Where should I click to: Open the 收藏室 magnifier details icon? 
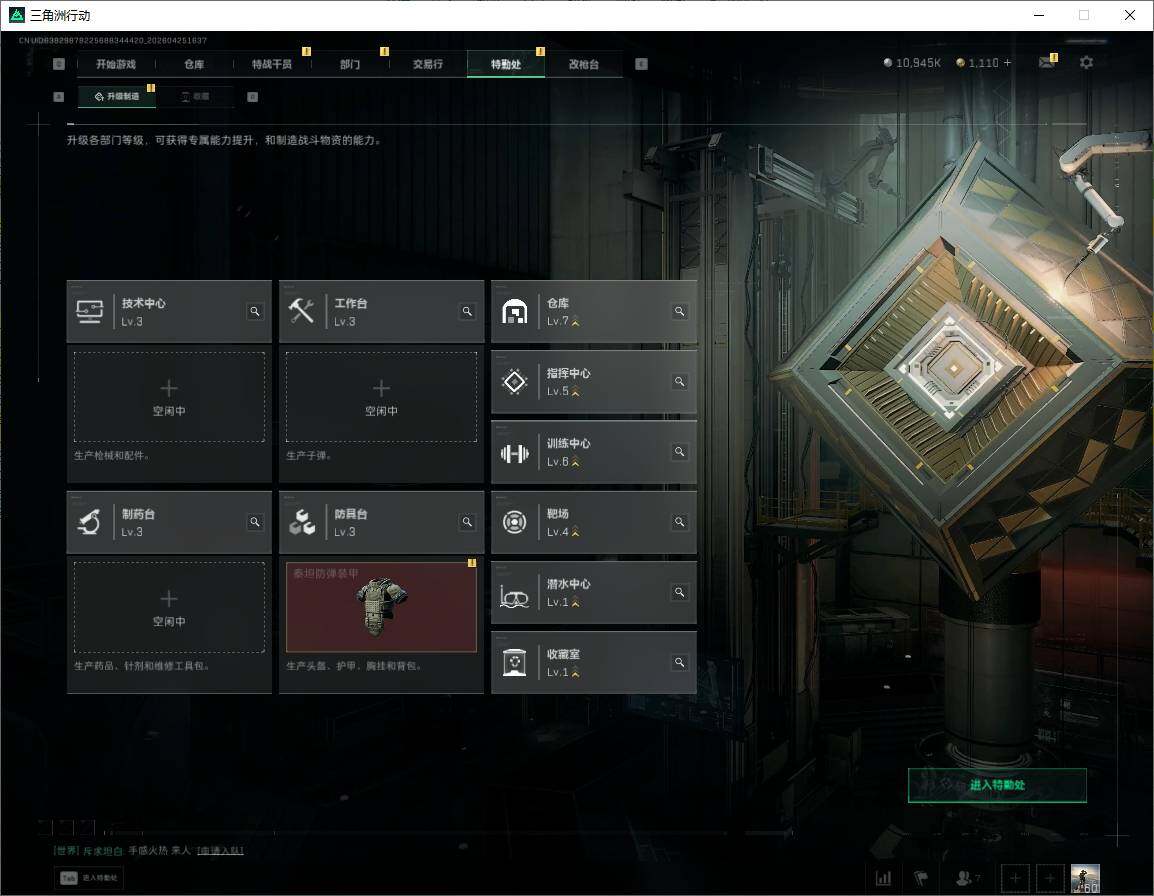click(x=679, y=663)
